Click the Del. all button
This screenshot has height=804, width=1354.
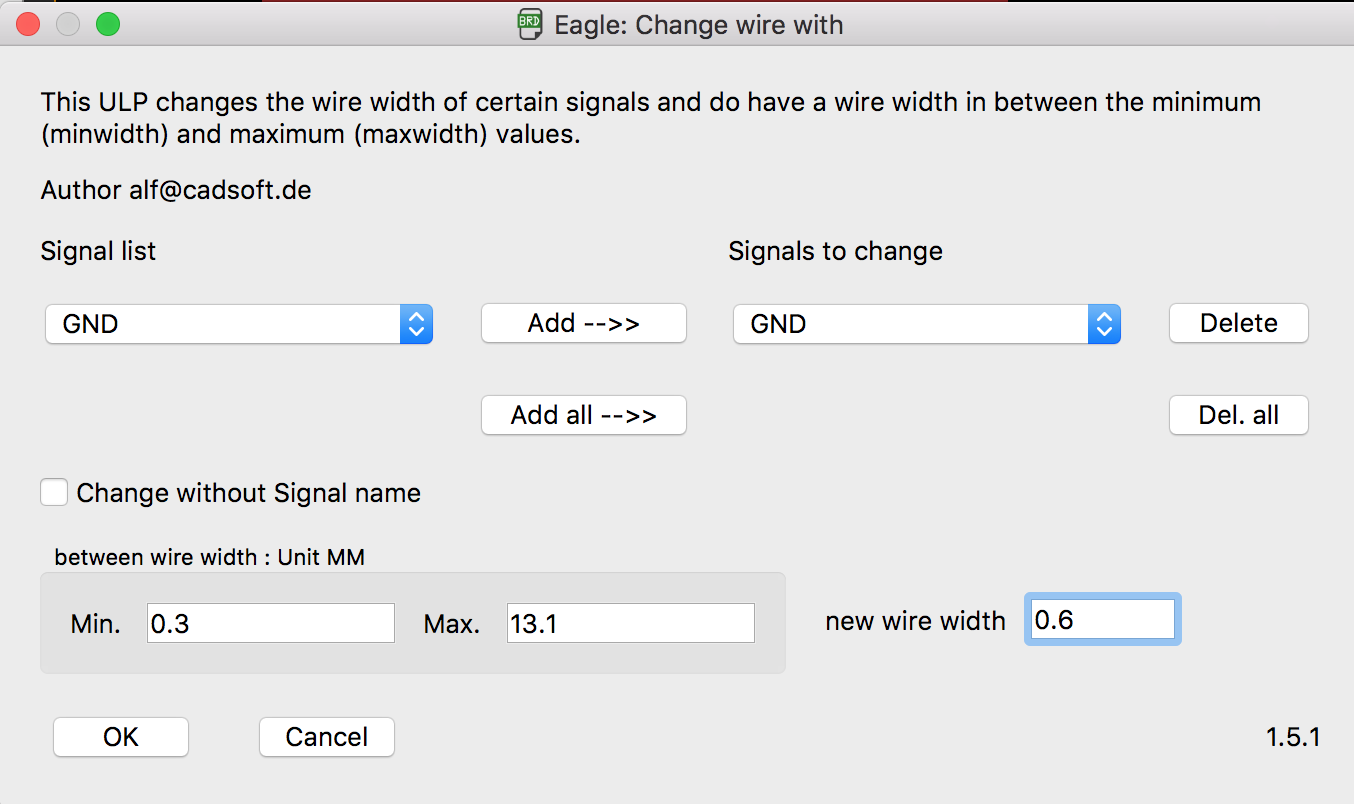pyautogui.click(x=1238, y=415)
